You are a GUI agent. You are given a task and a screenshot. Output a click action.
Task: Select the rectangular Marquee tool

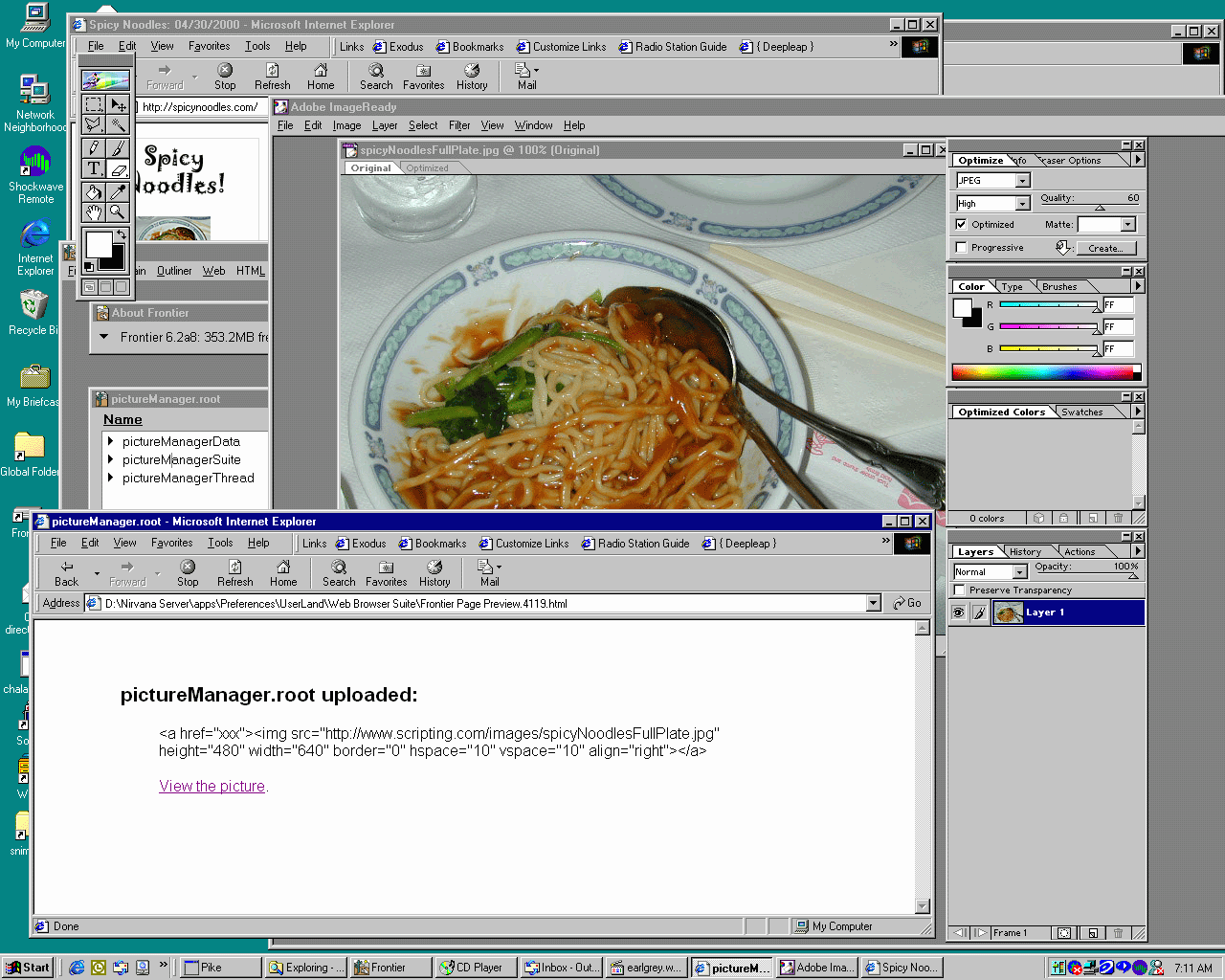coord(94,104)
